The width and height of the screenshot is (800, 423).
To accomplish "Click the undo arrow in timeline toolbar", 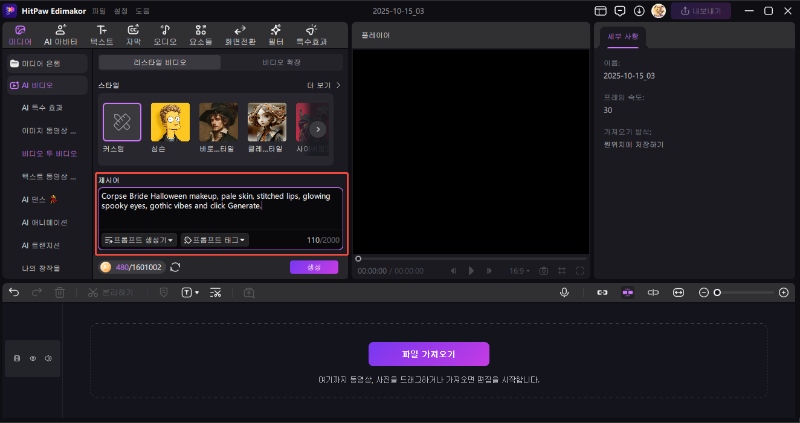I will tap(14, 292).
